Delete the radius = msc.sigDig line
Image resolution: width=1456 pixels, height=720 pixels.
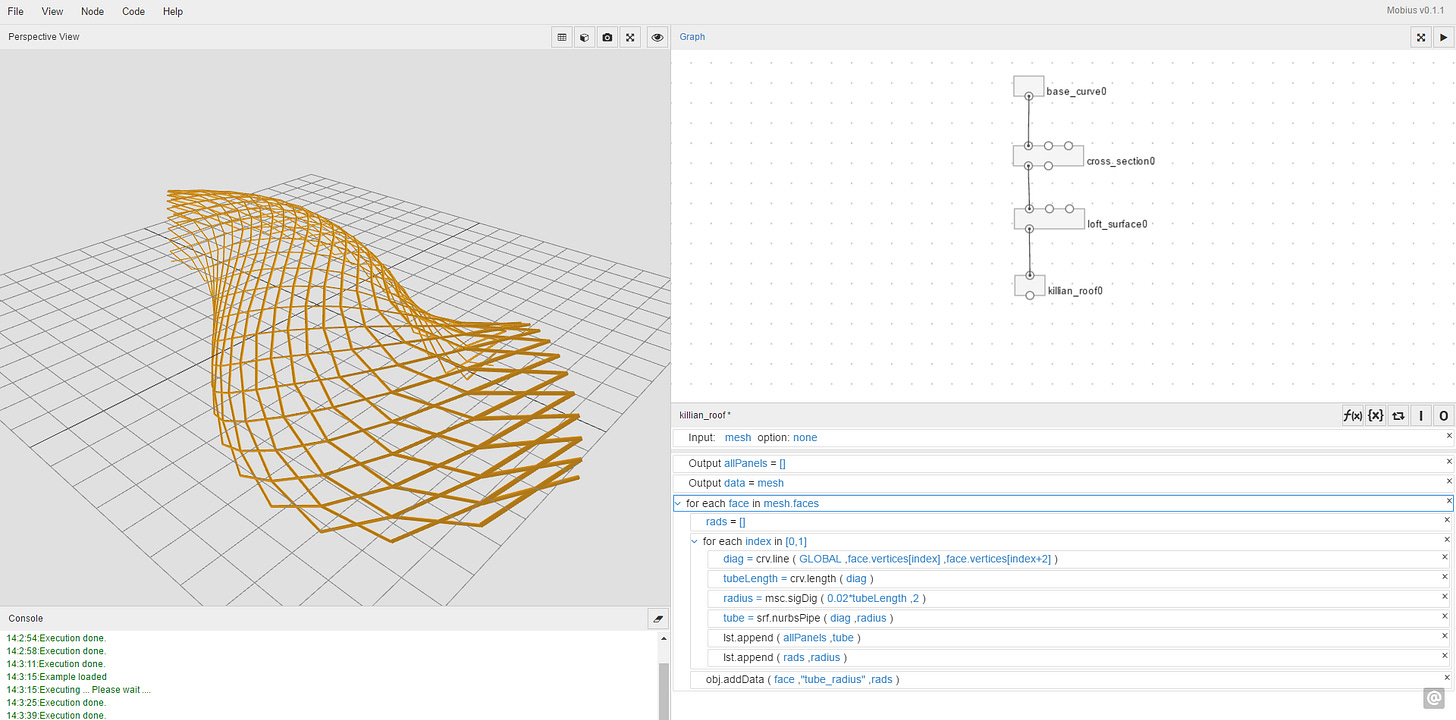(x=1444, y=596)
